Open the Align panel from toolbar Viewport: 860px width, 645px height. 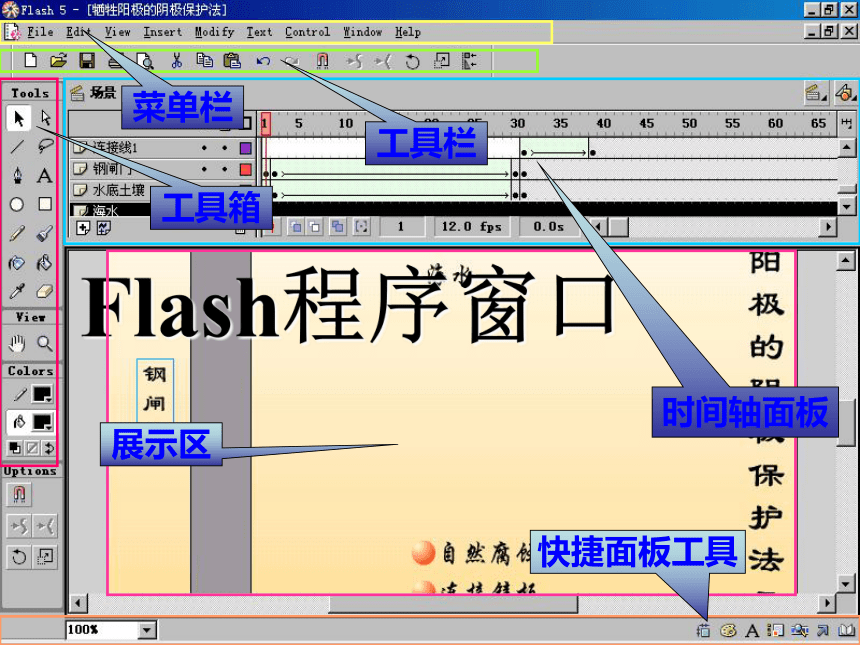pyautogui.click(x=469, y=60)
